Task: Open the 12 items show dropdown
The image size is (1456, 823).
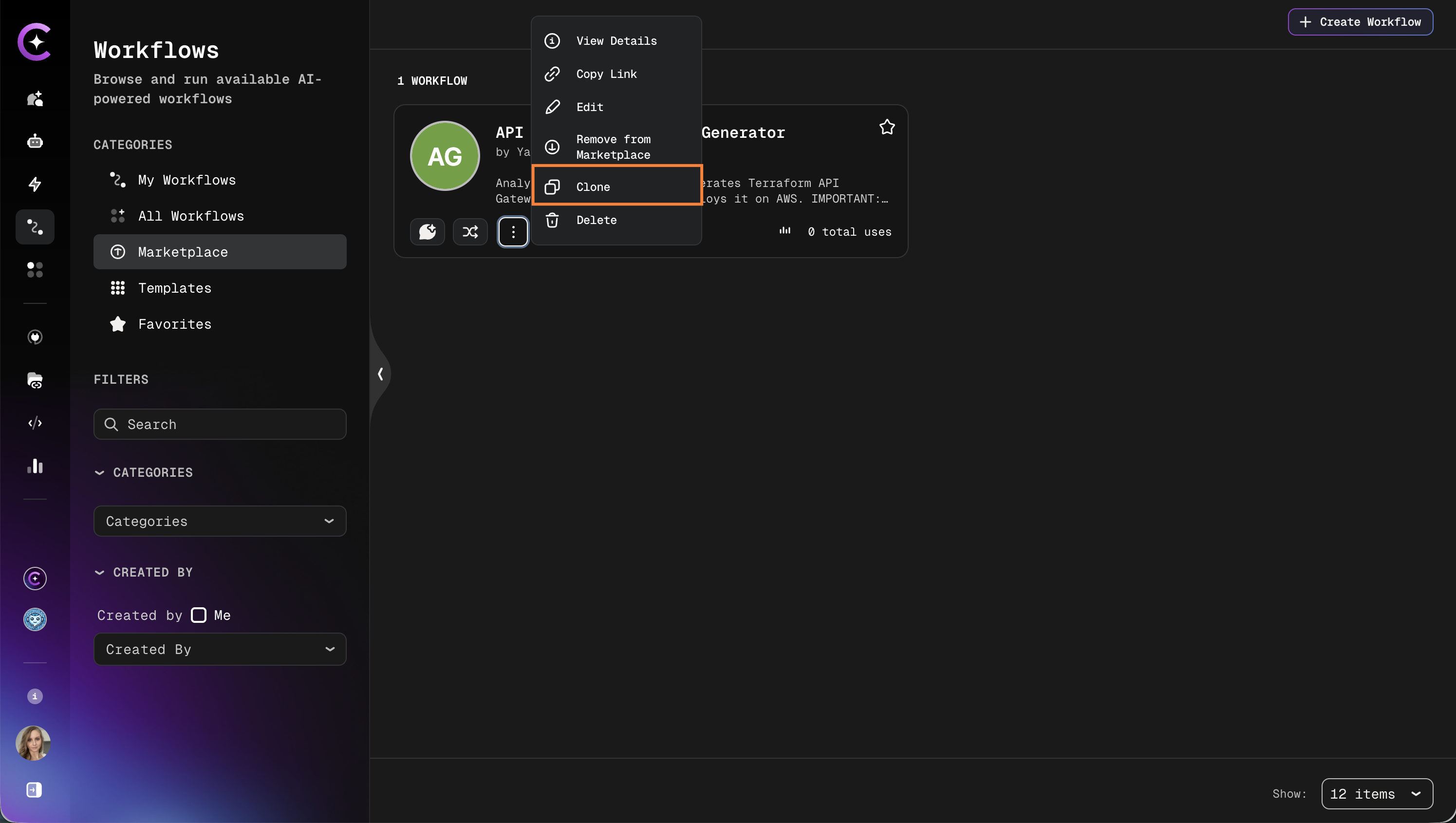Action: tap(1377, 794)
